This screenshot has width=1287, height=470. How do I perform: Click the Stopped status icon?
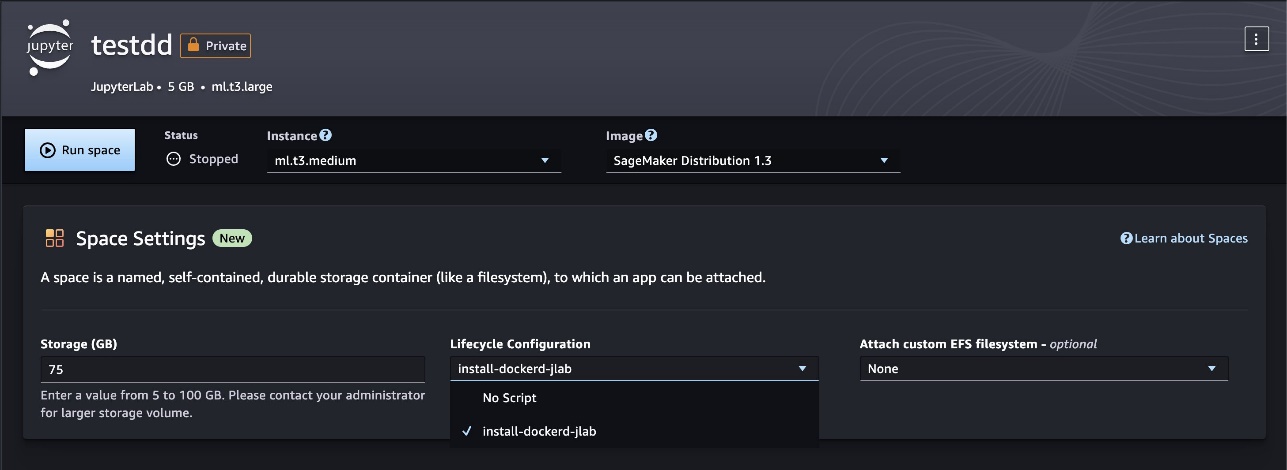(173, 159)
